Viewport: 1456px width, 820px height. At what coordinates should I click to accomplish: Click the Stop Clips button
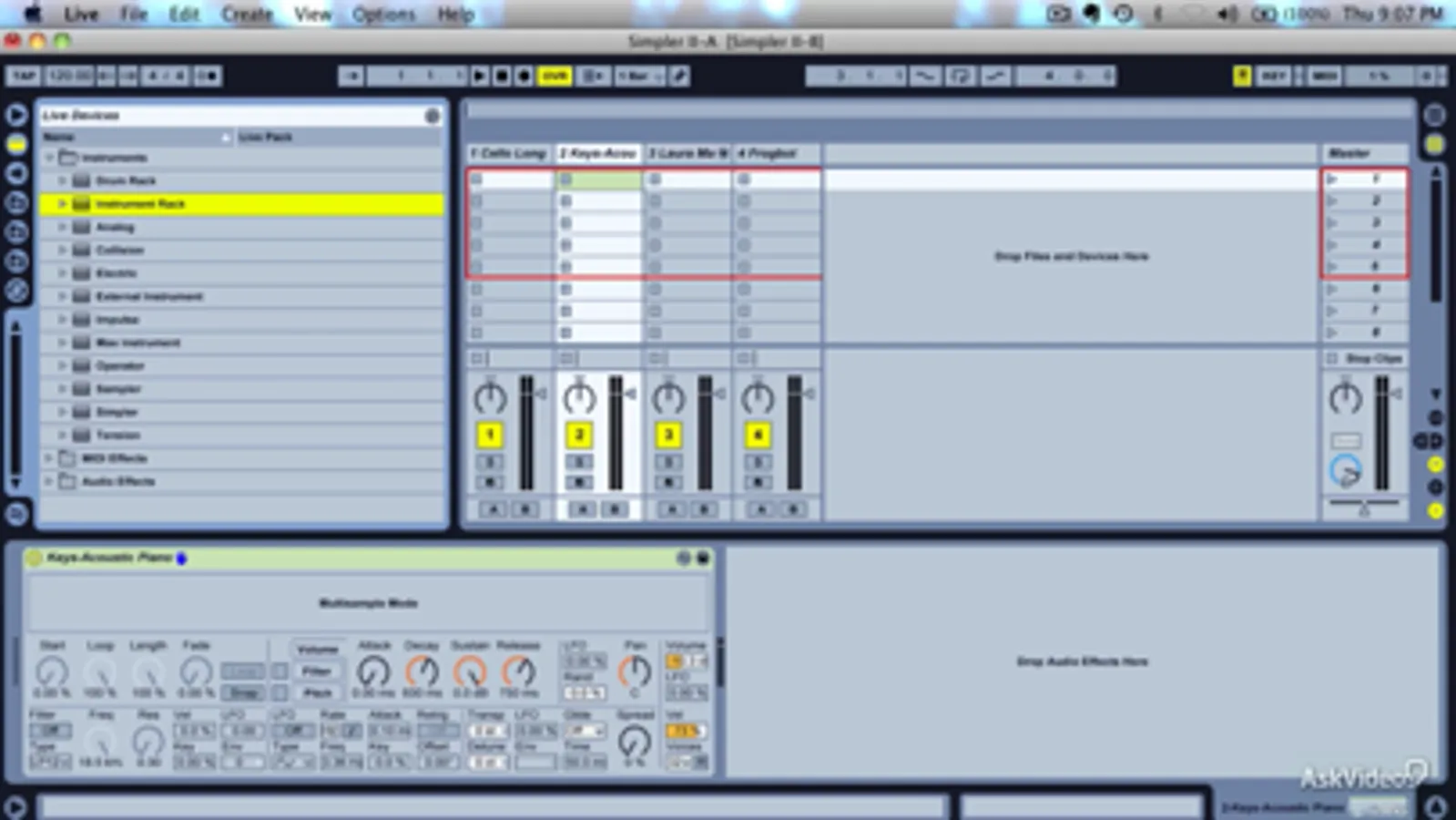click(x=1365, y=358)
